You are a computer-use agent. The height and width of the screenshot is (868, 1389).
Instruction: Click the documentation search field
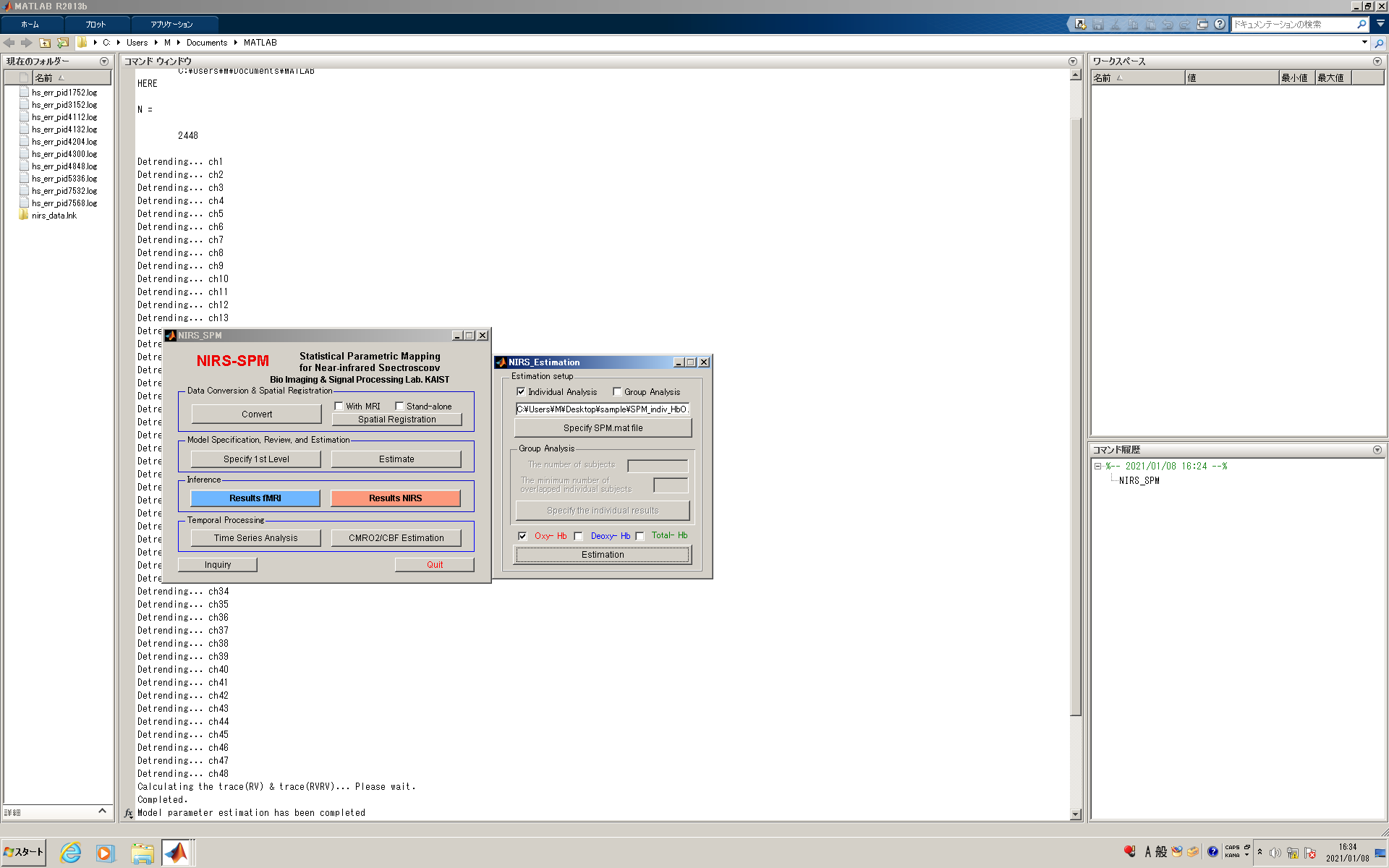click(1293, 24)
